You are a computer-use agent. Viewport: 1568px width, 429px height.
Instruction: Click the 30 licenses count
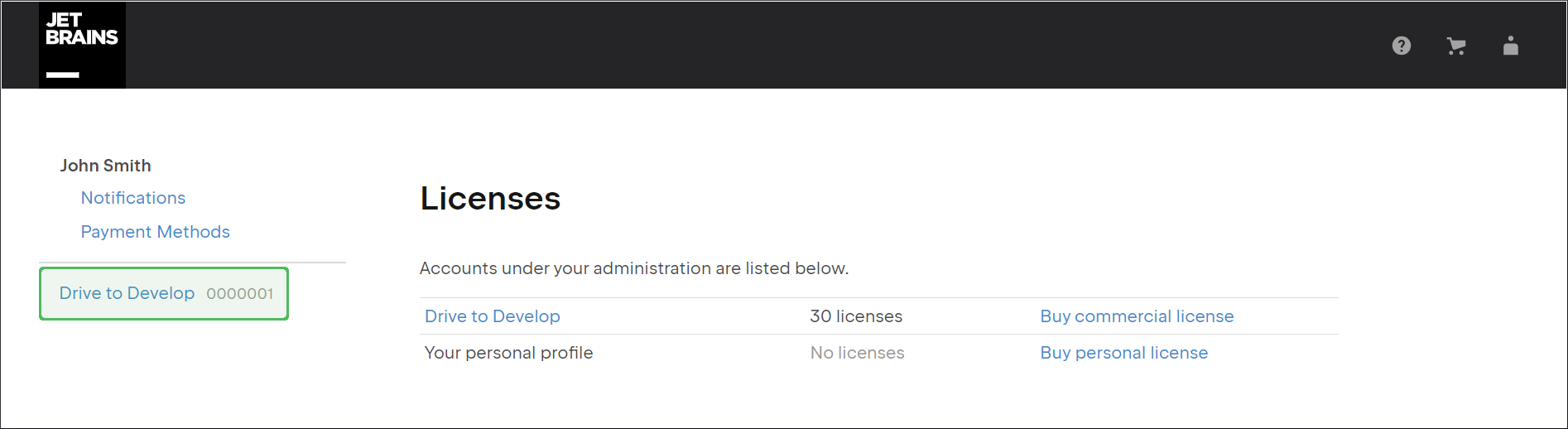[855, 316]
